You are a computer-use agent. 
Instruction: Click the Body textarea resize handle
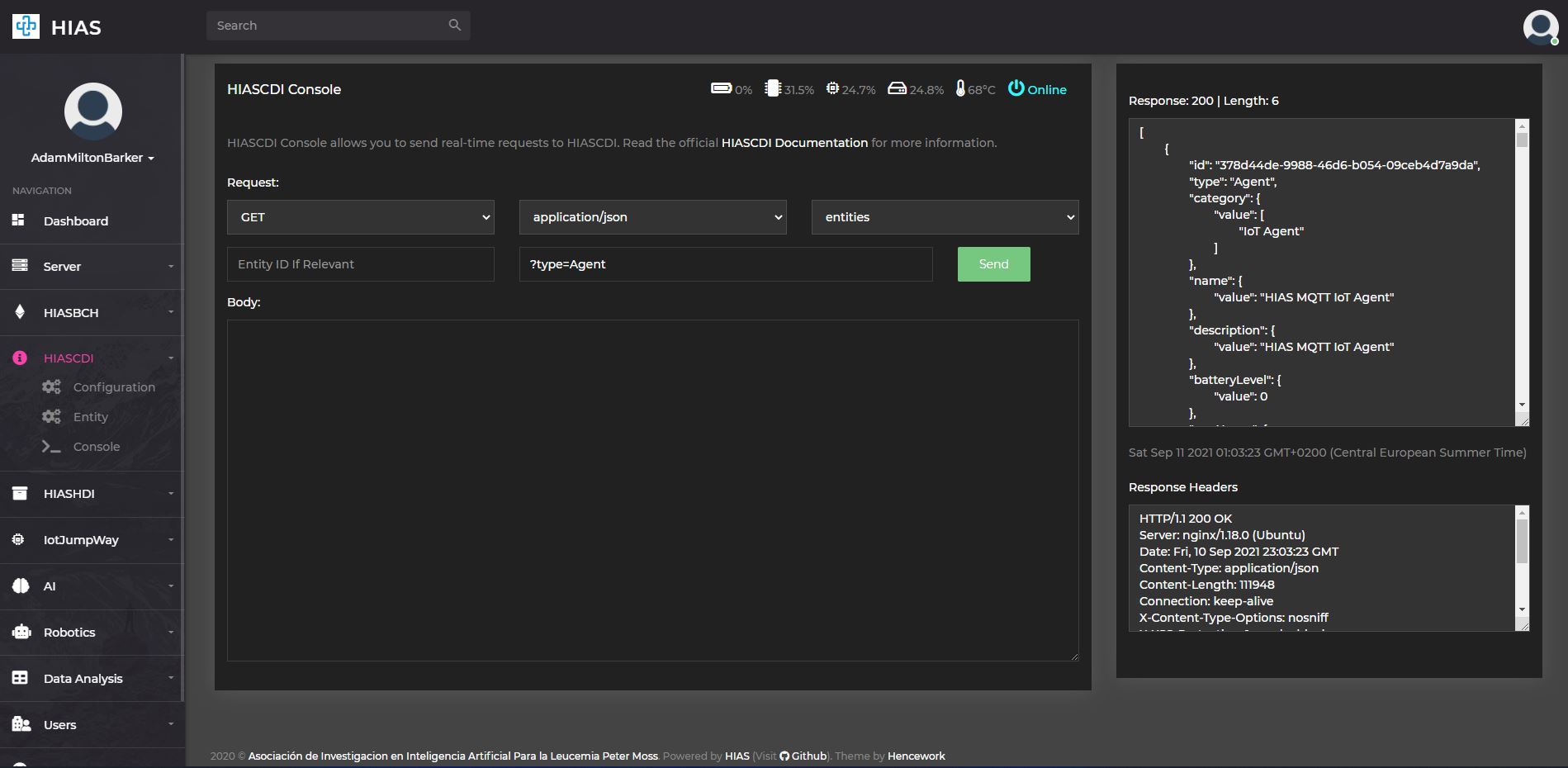coord(1073,656)
